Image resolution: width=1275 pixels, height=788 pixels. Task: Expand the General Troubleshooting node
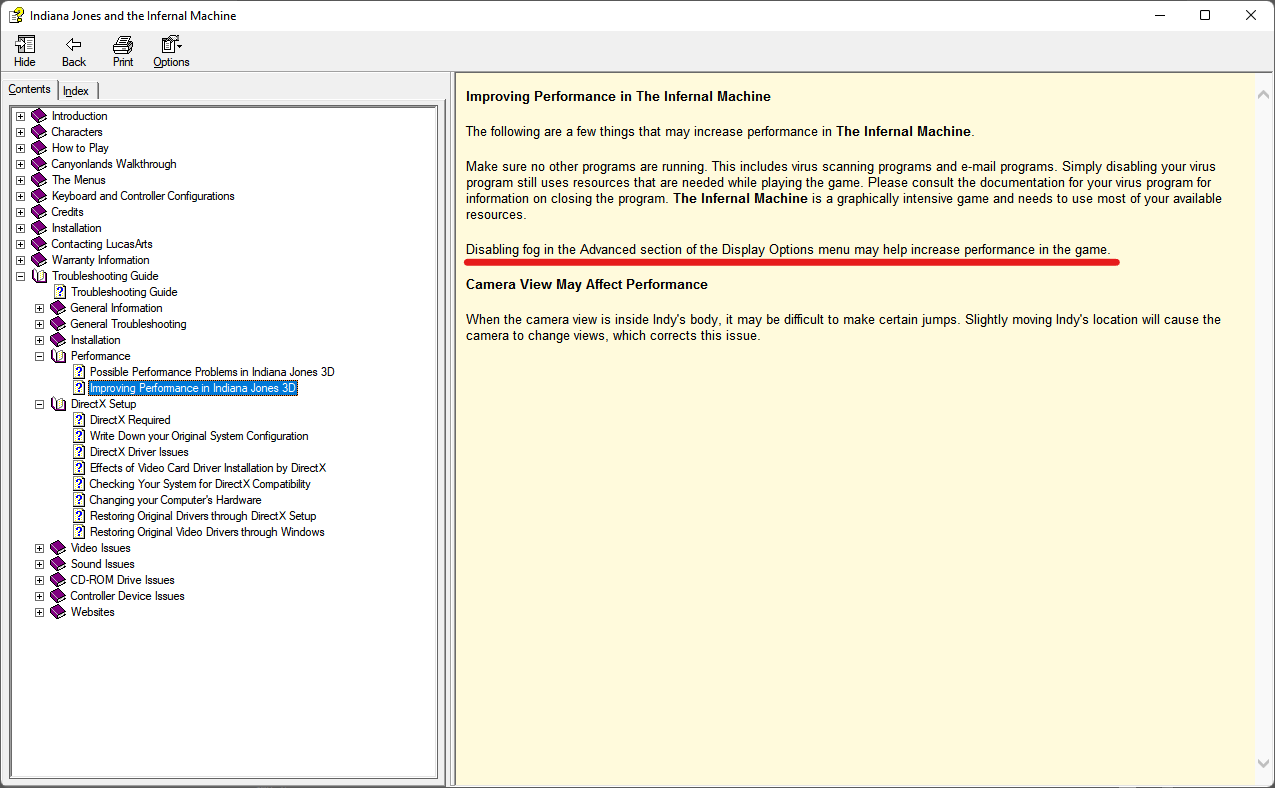pyautogui.click(x=40, y=324)
